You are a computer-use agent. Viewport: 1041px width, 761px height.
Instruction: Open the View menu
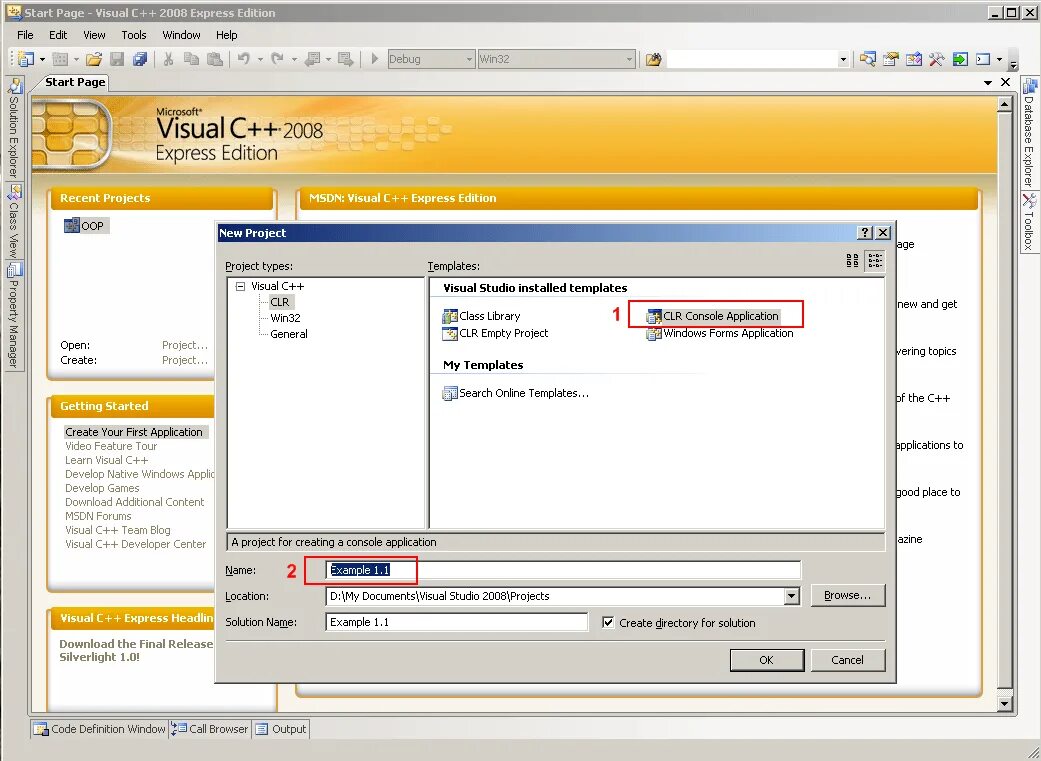pos(94,35)
